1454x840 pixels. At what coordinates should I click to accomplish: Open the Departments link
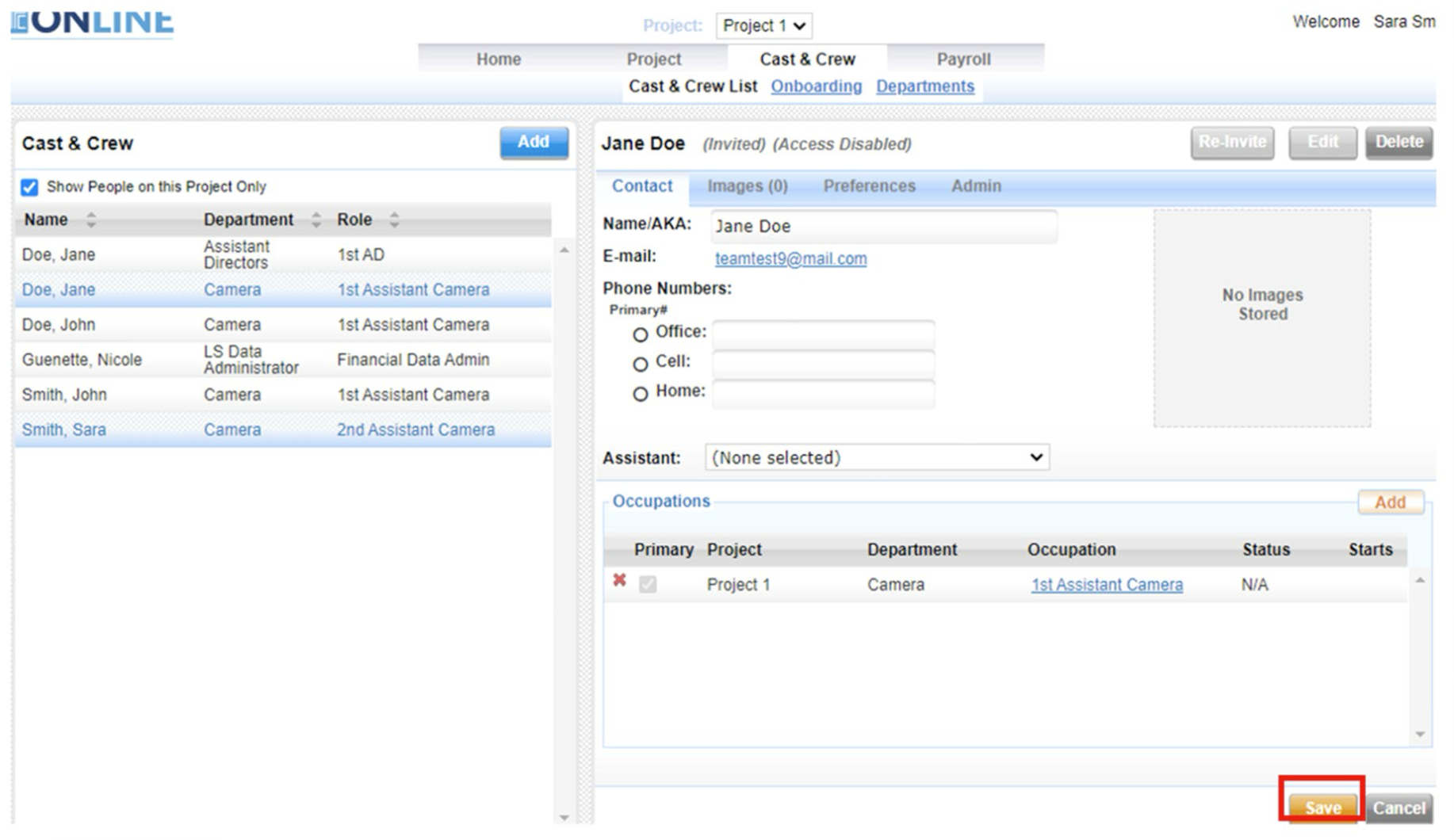point(924,86)
